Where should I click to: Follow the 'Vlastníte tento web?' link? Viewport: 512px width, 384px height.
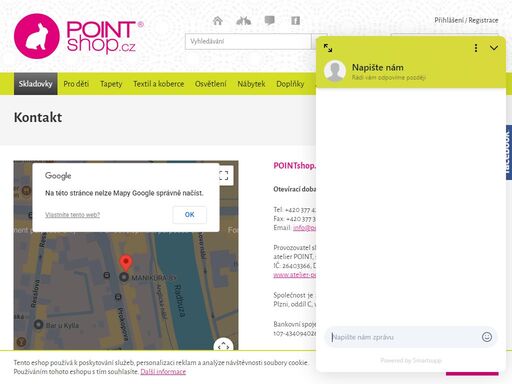coord(72,215)
